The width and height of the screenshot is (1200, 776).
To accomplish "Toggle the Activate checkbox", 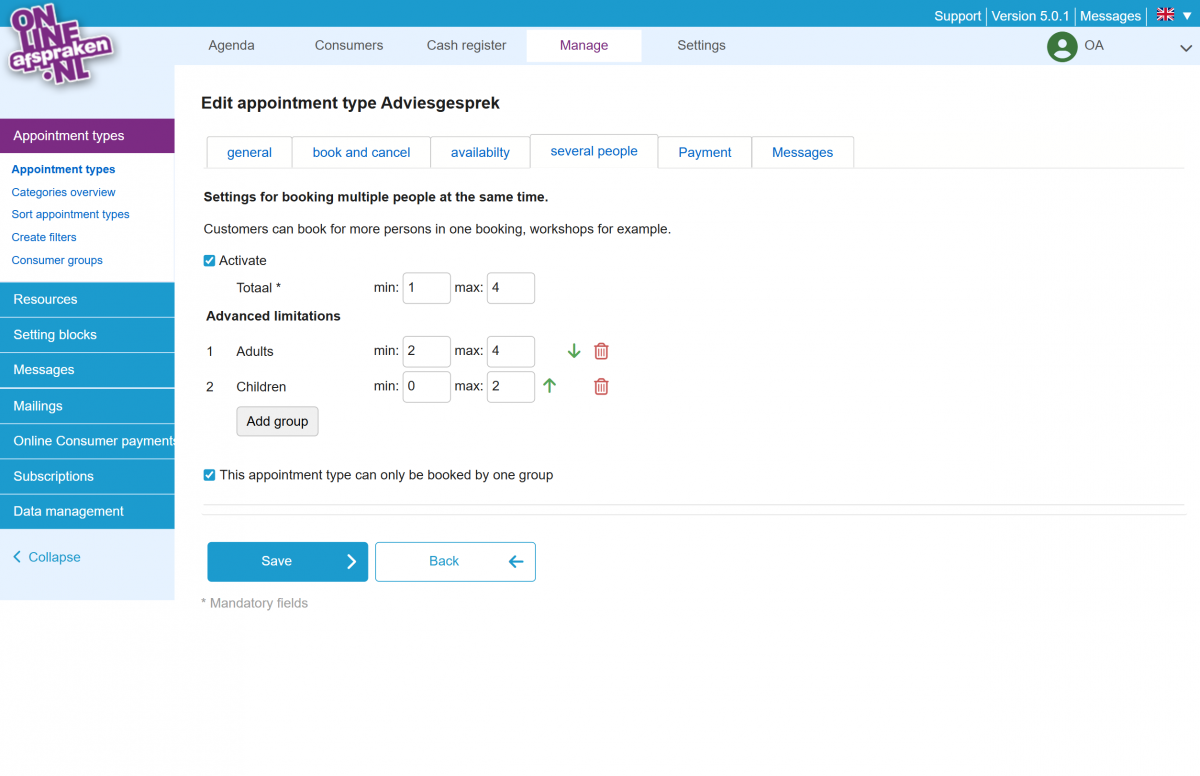I will coord(210,261).
